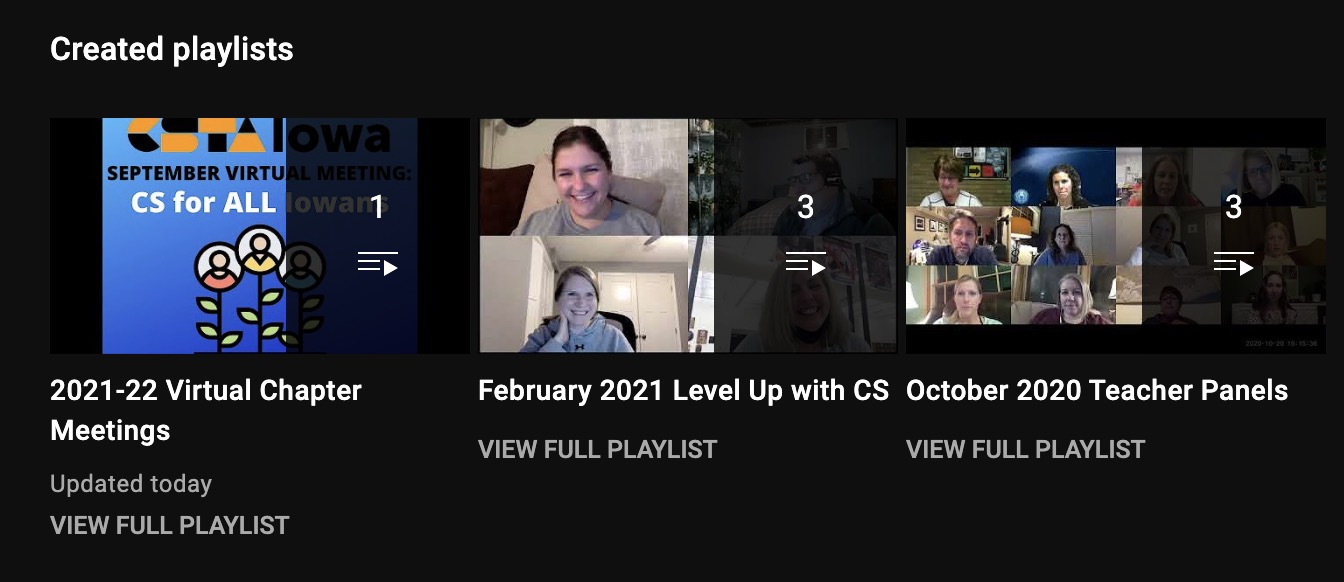Screen dimensions: 1344x582
Task: Click the playlist icon on February 2021 thumbnail
Action: (x=806, y=264)
